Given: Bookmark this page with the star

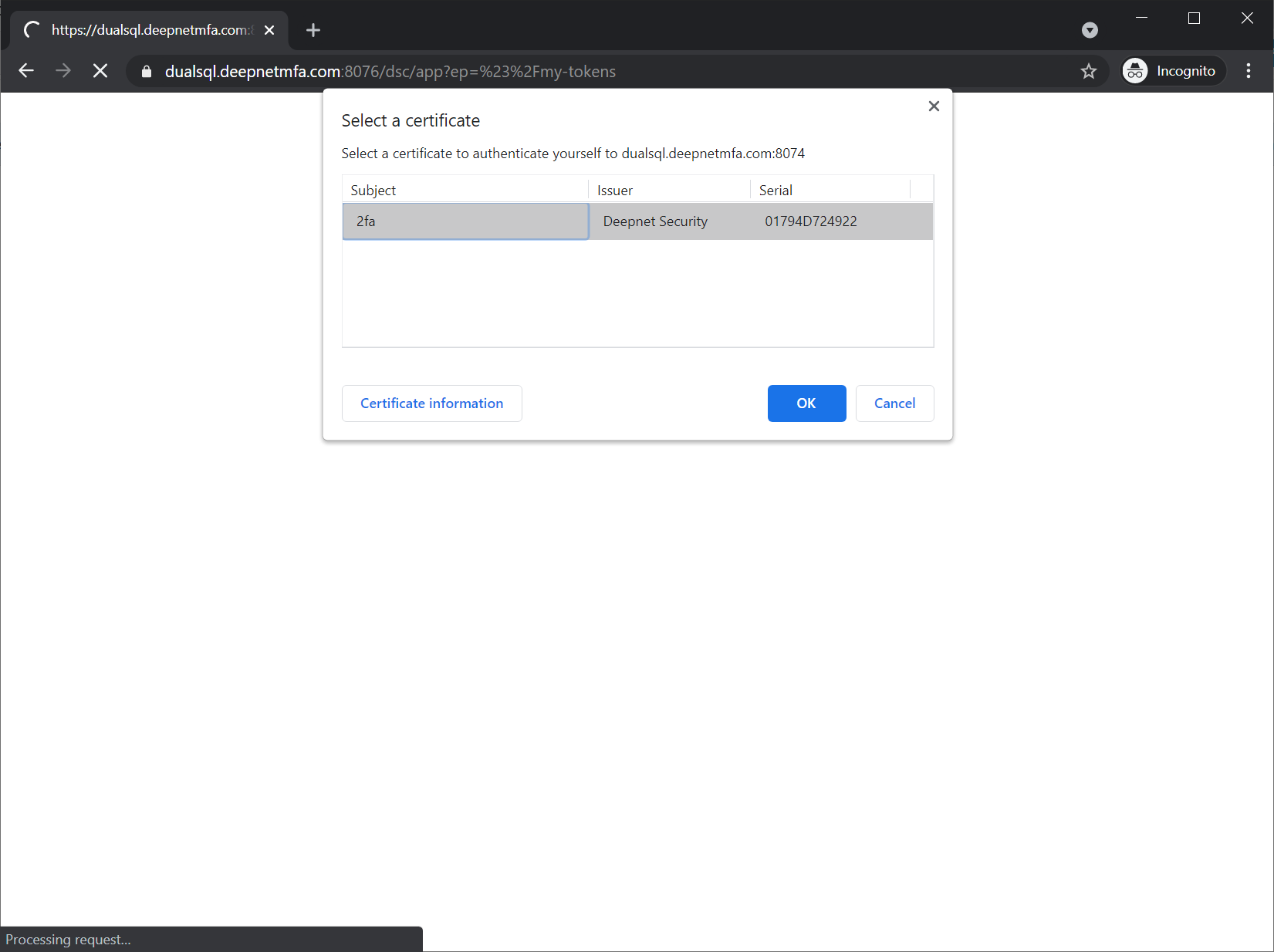Looking at the screenshot, I should (x=1088, y=71).
